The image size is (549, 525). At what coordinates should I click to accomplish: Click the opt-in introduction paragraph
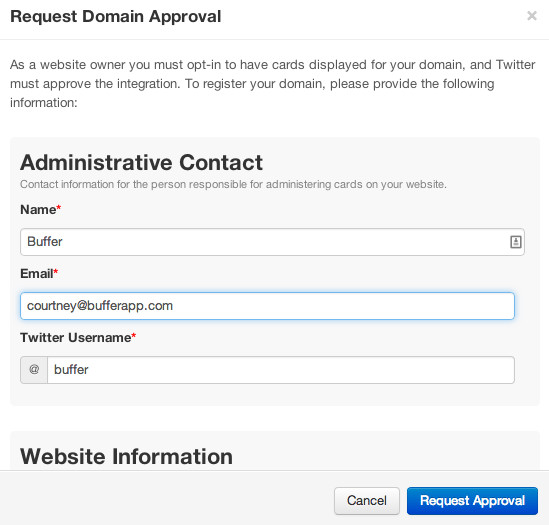(272, 84)
